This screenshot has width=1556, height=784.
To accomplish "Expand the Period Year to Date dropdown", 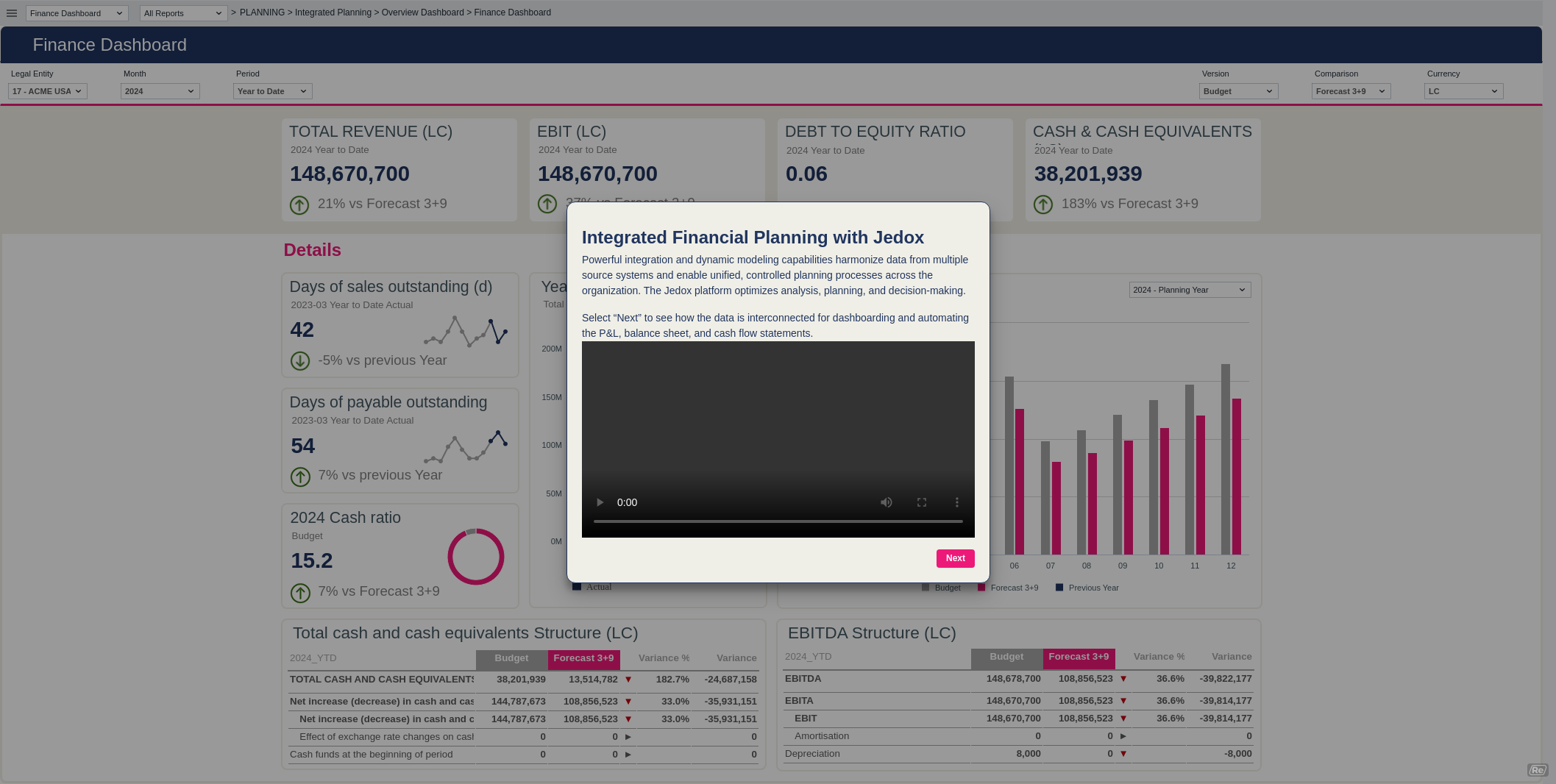I will point(272,91).
